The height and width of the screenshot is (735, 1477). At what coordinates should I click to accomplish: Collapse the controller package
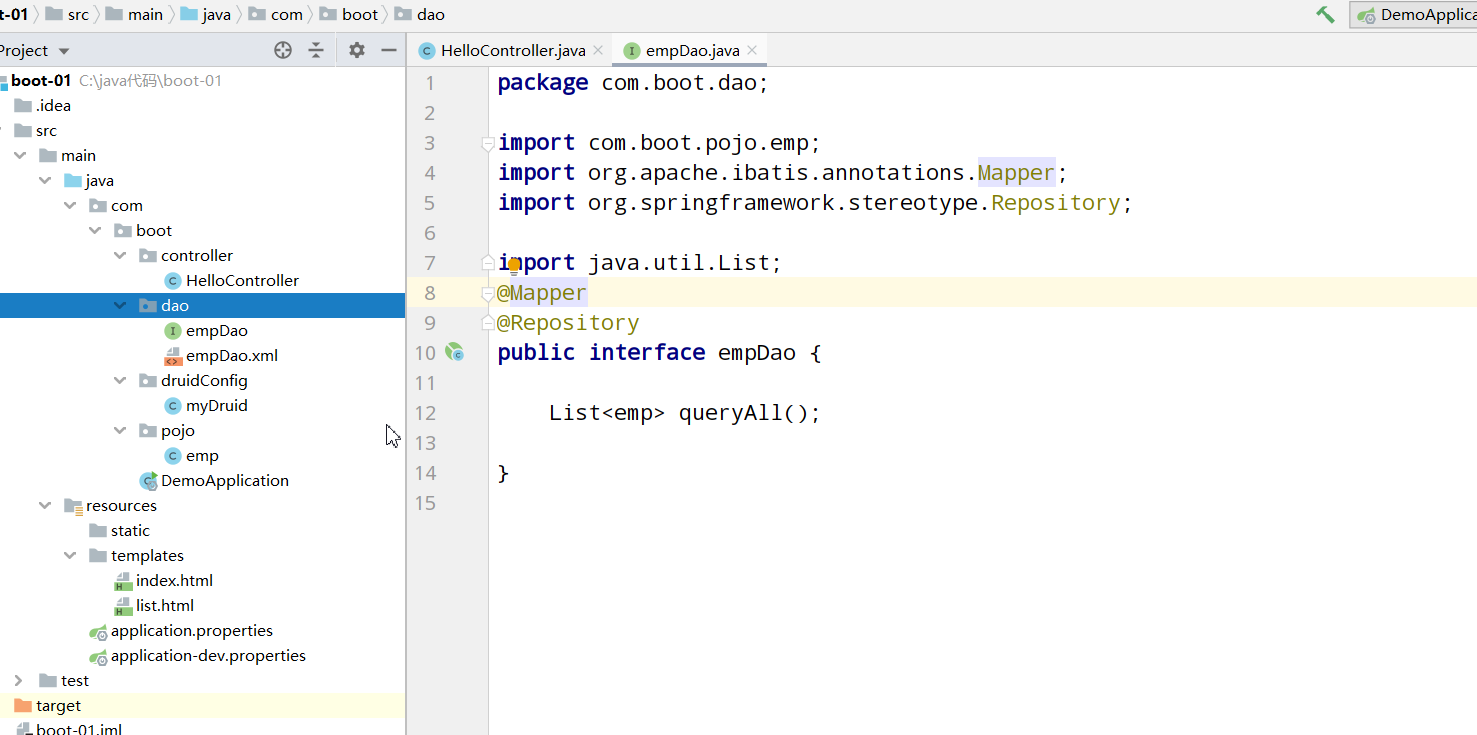pyautogui.click(x=120, y=255)
